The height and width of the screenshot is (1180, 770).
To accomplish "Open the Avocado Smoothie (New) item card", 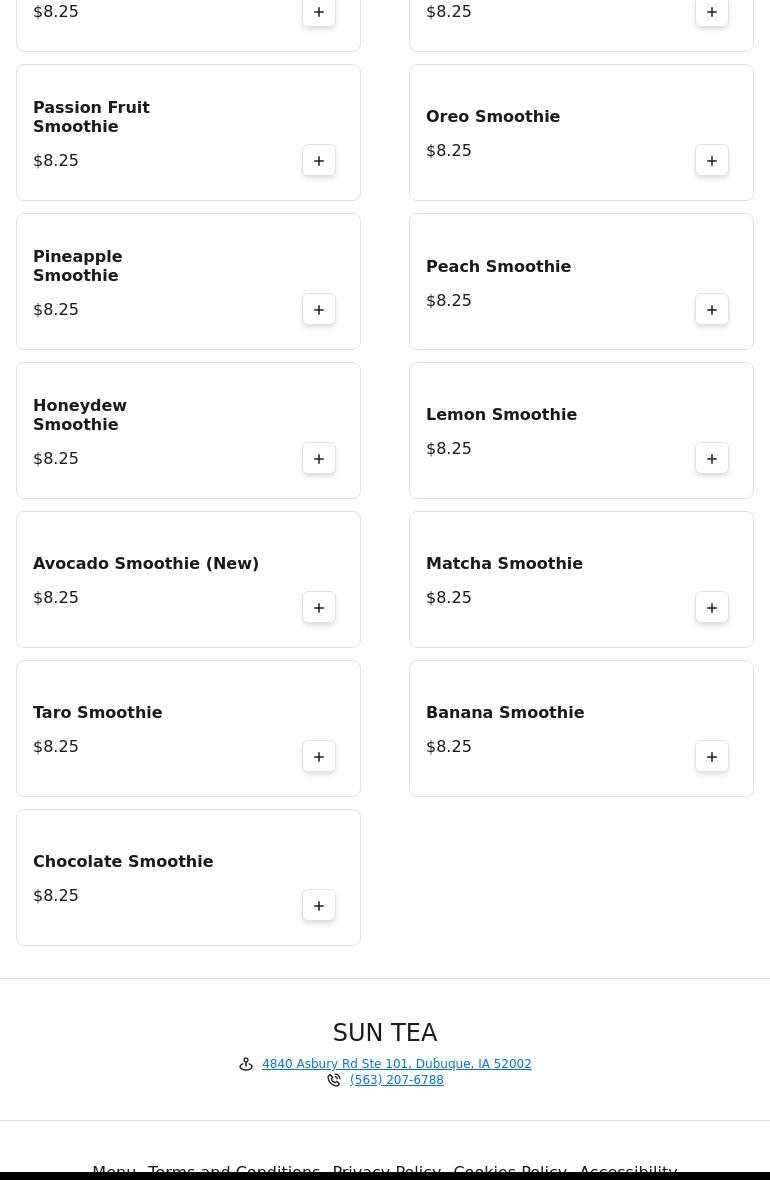I will pyautogui.click(x=188, y=579).
